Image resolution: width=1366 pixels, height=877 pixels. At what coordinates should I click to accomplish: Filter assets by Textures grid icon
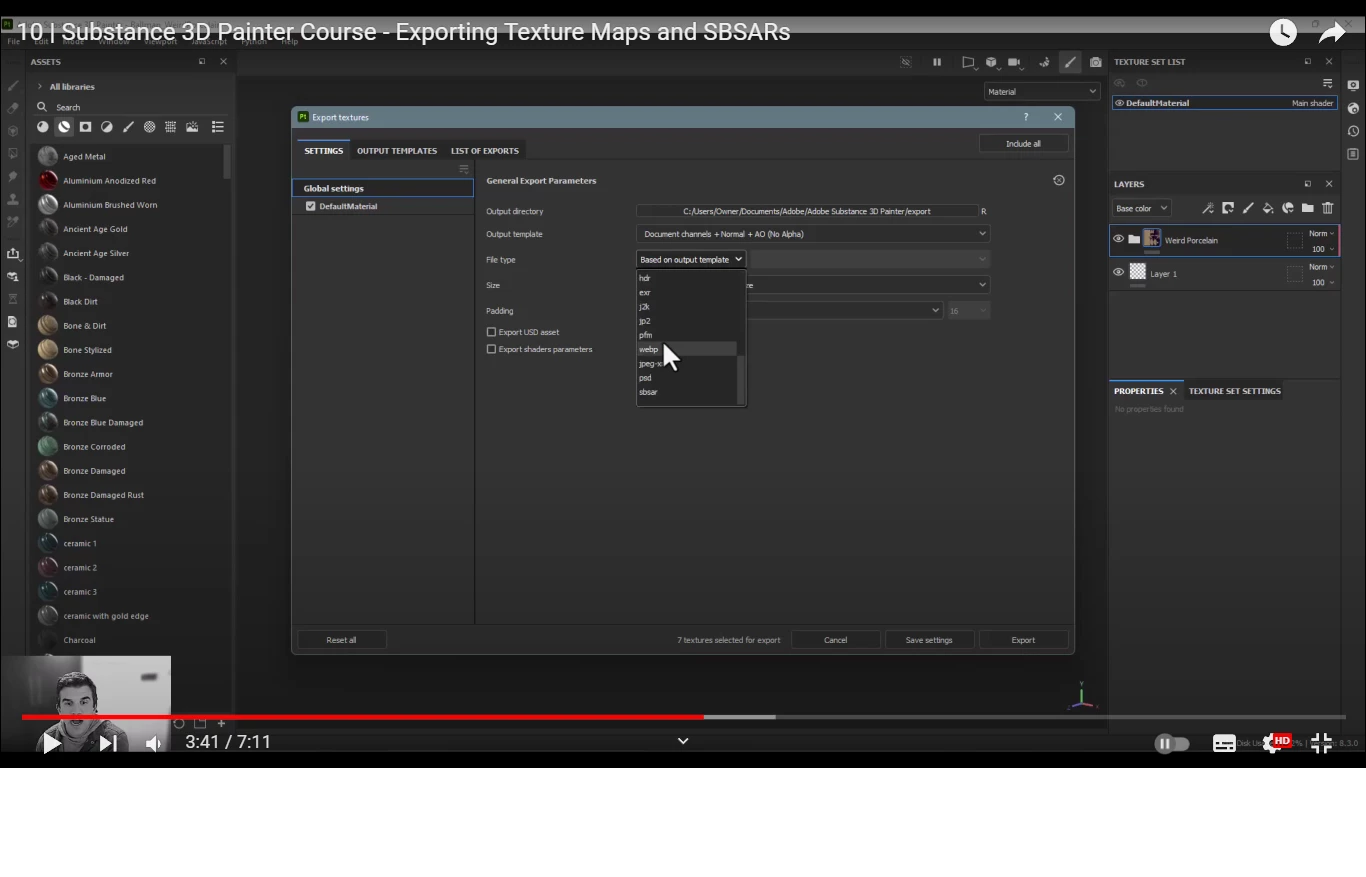click(171, 127)
